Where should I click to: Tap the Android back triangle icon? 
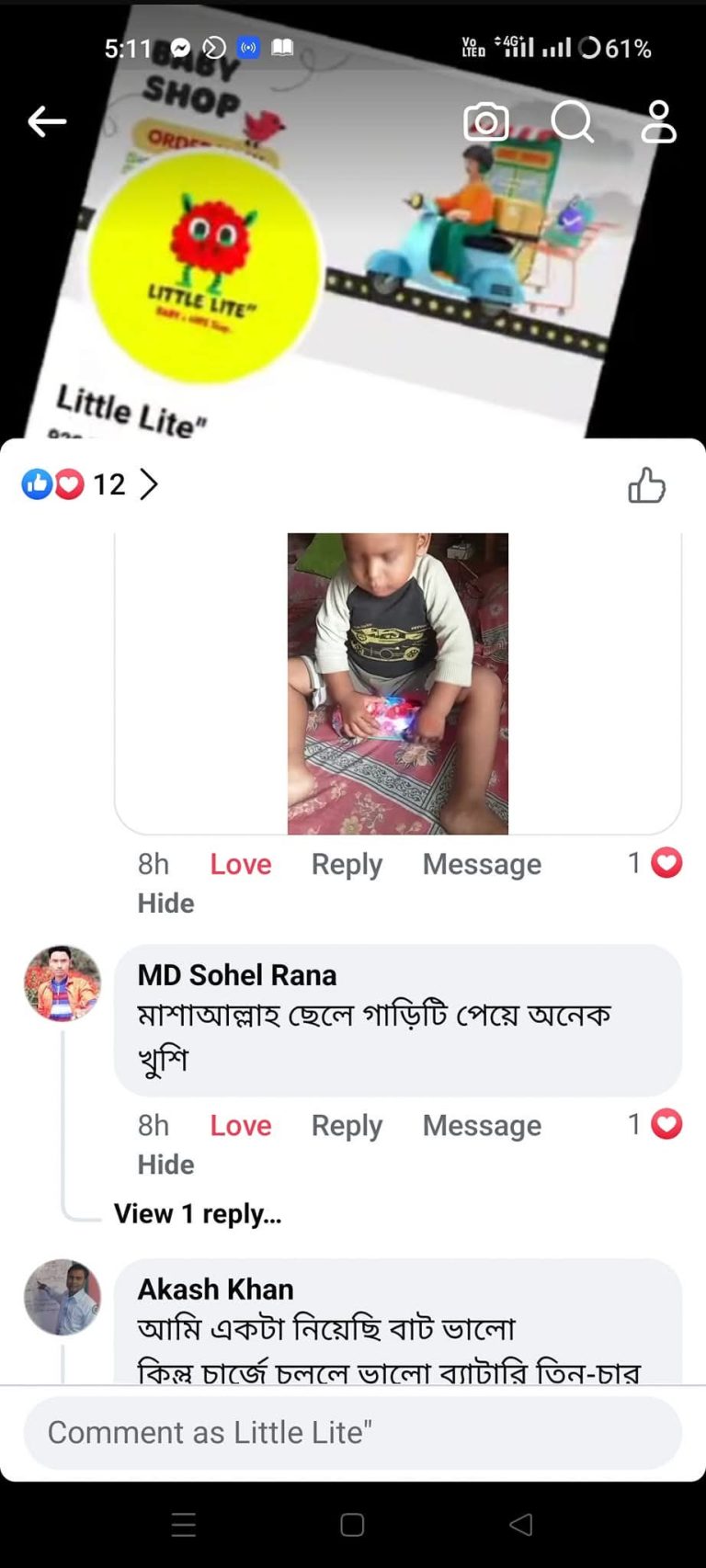pos(520,1525)
